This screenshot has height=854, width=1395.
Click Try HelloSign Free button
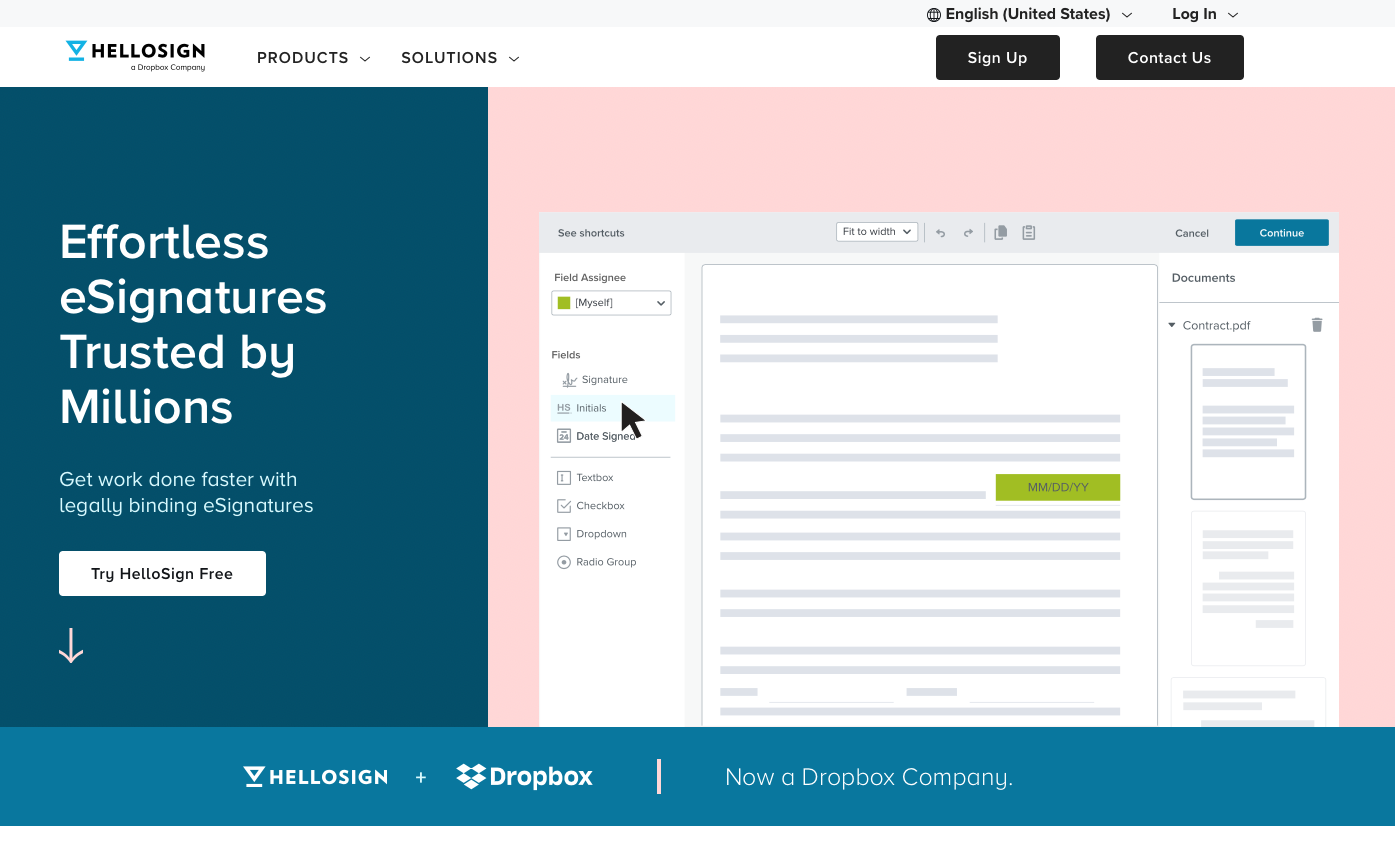point(162,573)
